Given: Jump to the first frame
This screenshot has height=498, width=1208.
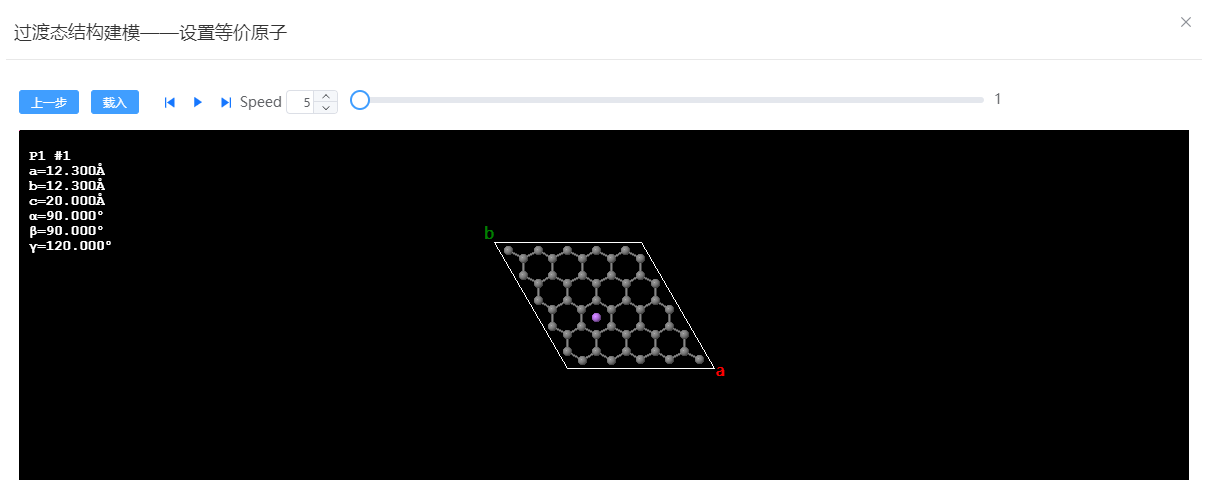Looking at the screenshot, I should (170, 102).
